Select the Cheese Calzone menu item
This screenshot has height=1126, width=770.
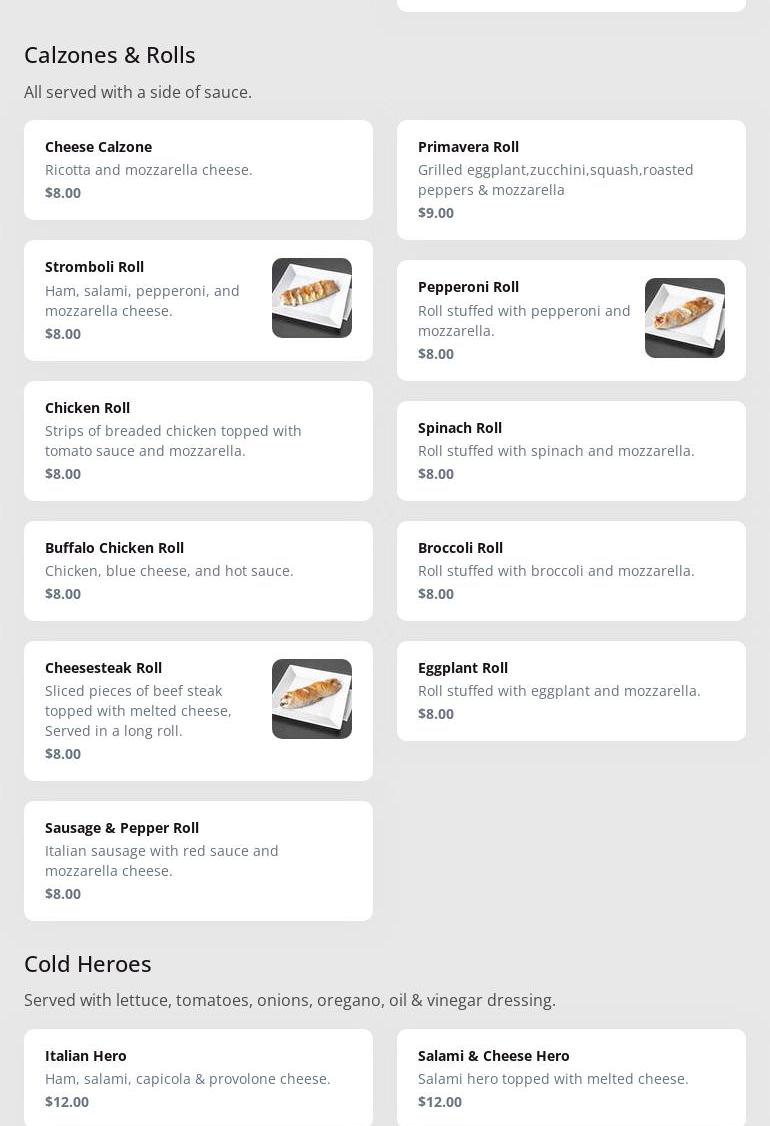[x=198, y=170]
